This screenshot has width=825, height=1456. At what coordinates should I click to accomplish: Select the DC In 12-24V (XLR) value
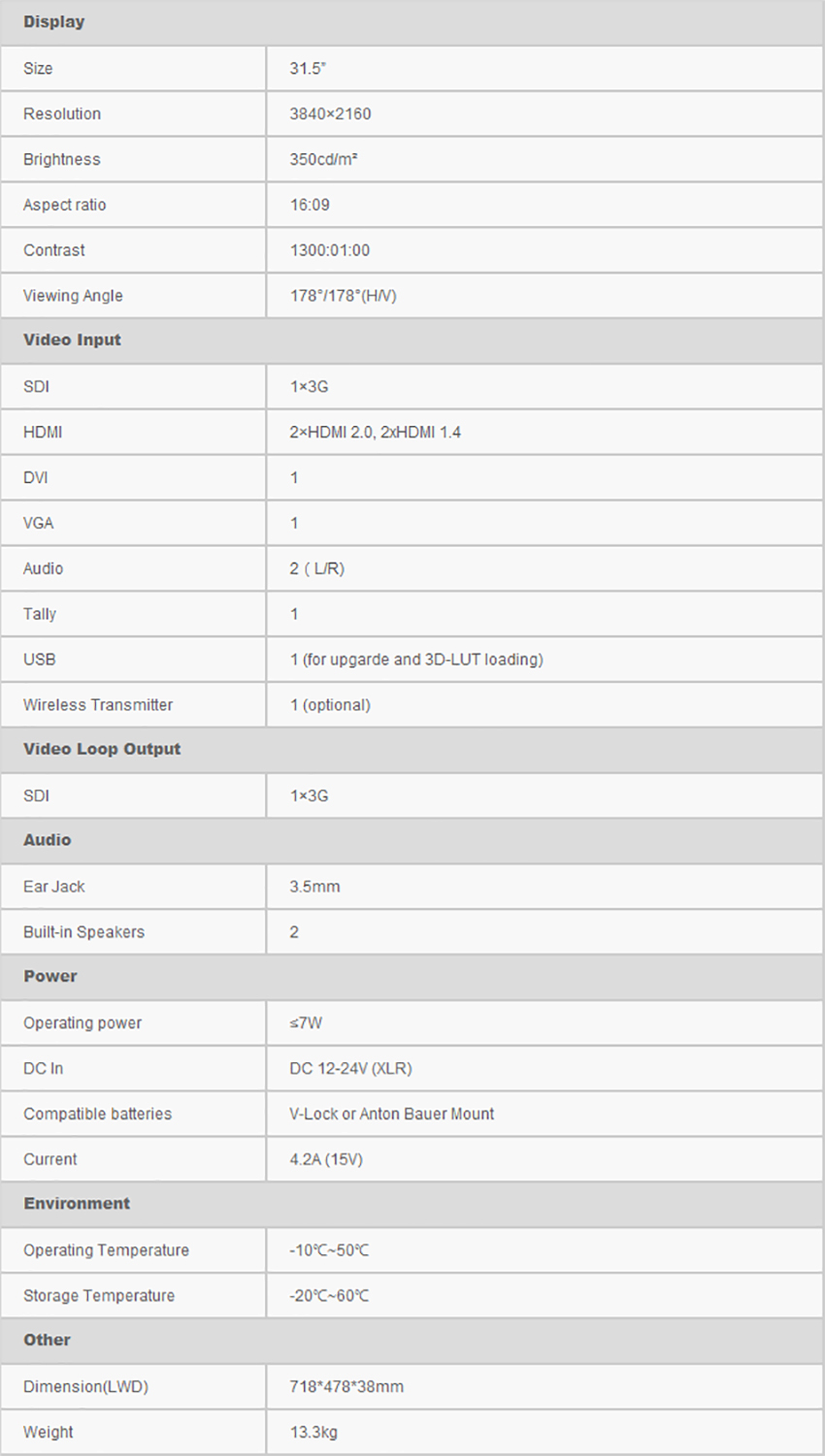(350, 1068)
